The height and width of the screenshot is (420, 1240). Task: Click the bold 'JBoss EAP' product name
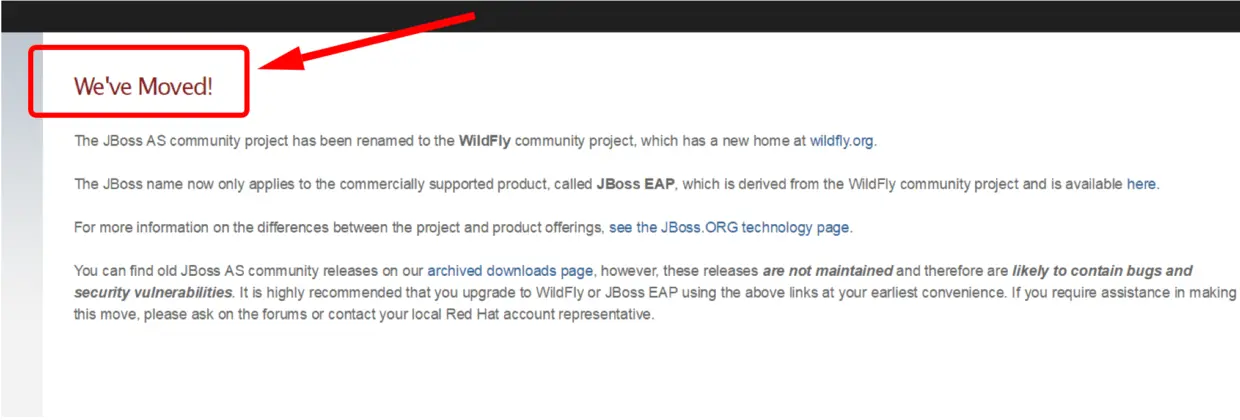coord(636,184)
